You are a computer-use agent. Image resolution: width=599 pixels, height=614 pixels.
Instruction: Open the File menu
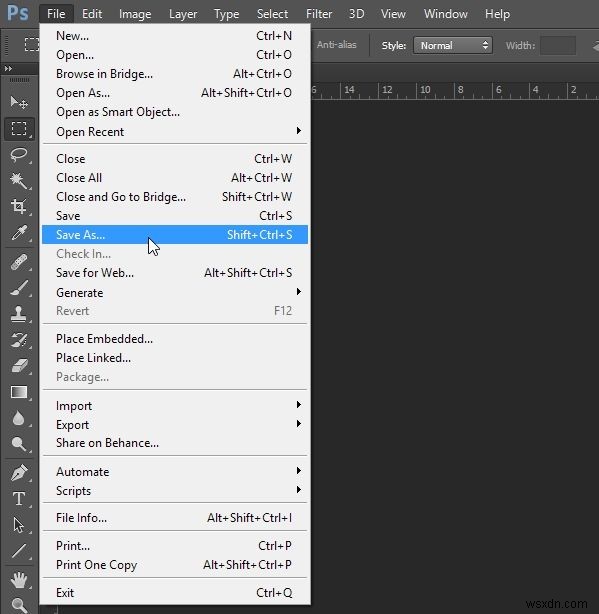tap(56, 14)
